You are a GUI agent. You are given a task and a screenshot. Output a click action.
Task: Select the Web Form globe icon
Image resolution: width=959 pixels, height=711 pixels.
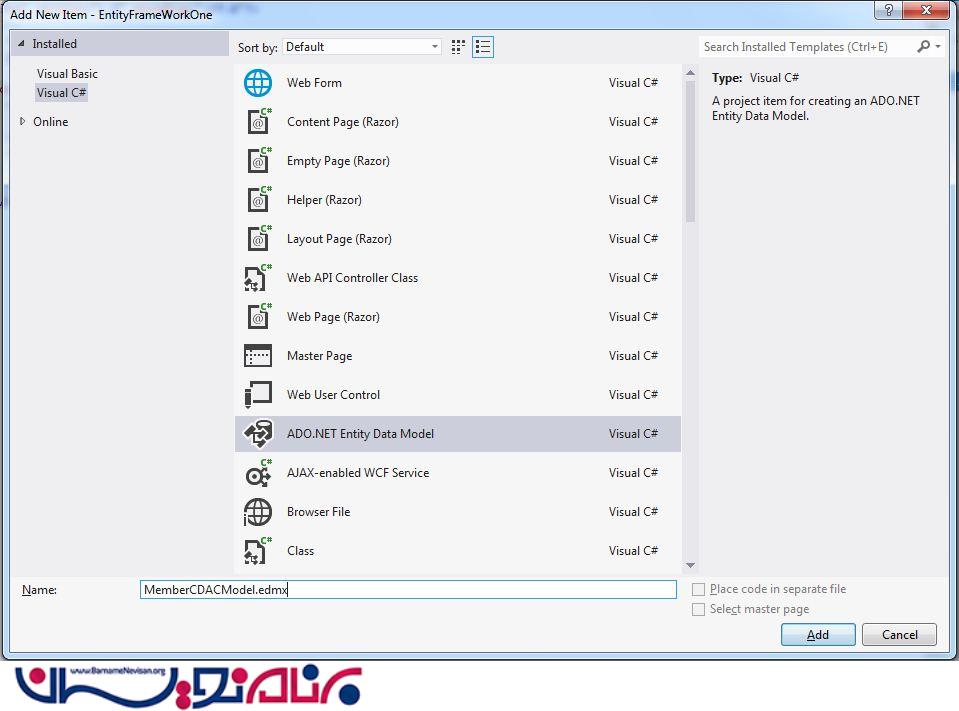click(258, 83)
